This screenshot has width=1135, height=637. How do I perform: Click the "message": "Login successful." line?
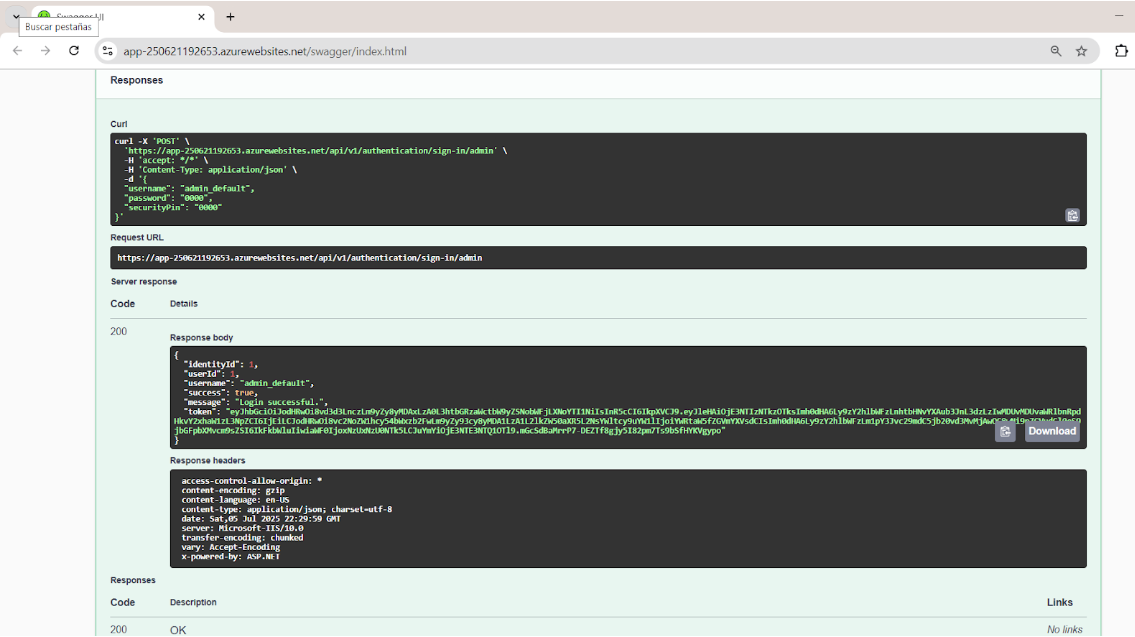click(256, 402)
